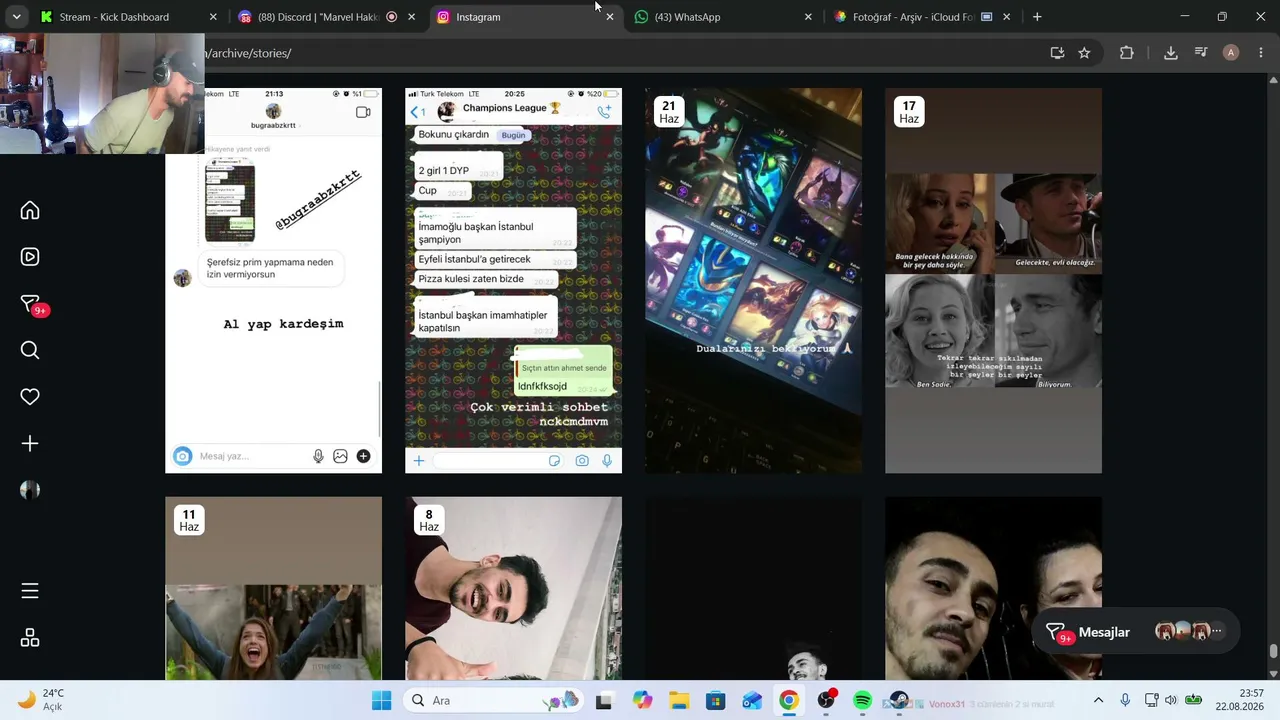Show hidden system tray icons
The image size is (1280, 720).
pyautogui.click(x=1098, y=701)
